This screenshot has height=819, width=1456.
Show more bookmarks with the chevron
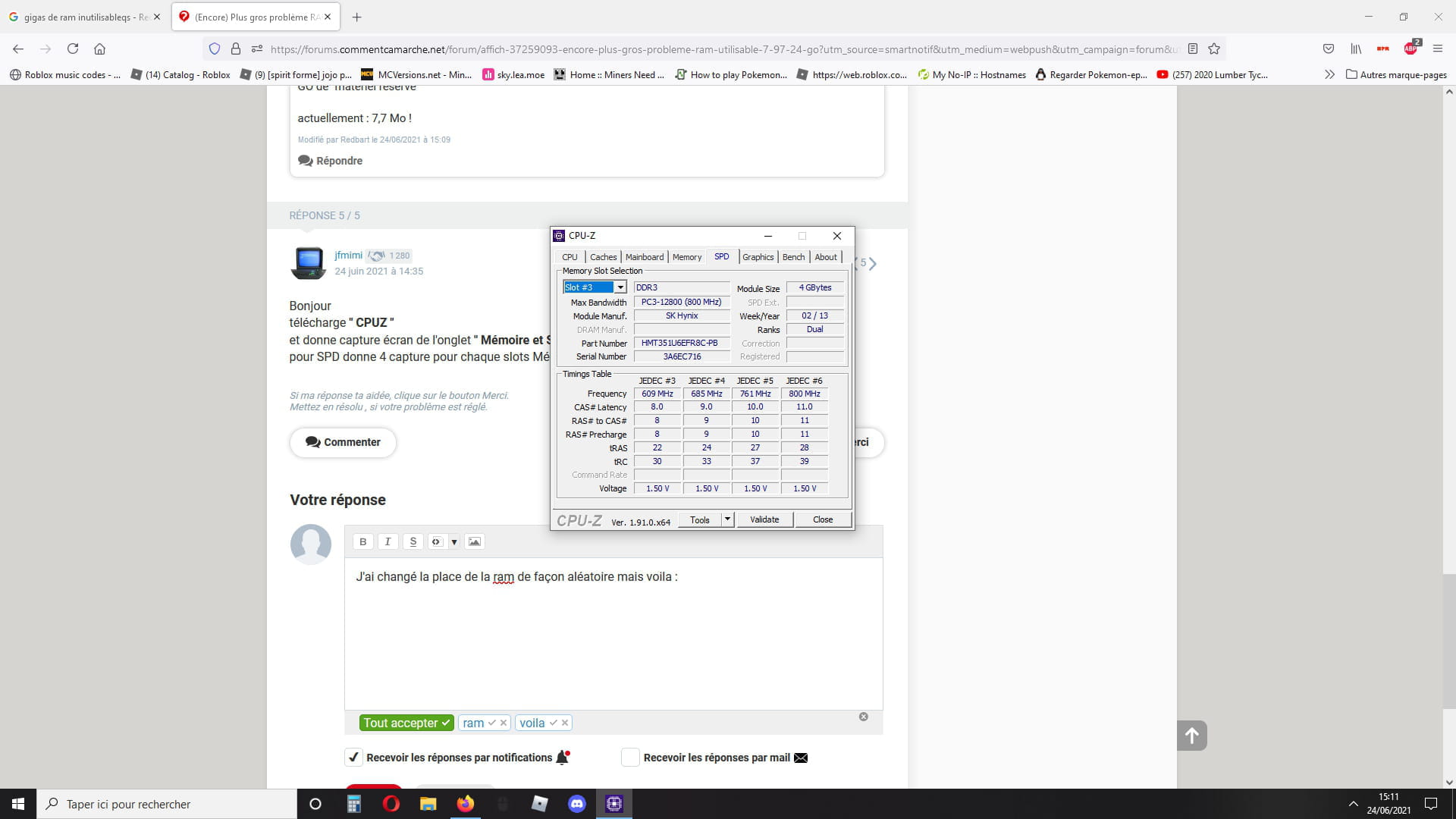pos(1329,74)
